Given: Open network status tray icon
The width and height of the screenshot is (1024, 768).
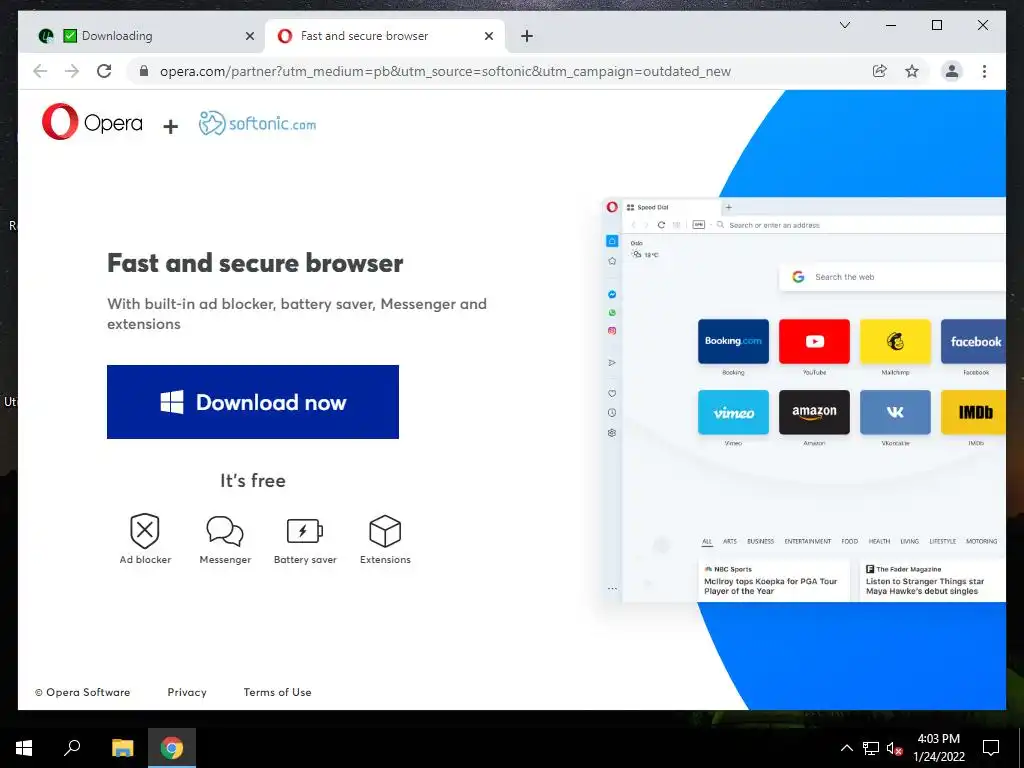Looking at the screenshot, I should pos(871,748).
